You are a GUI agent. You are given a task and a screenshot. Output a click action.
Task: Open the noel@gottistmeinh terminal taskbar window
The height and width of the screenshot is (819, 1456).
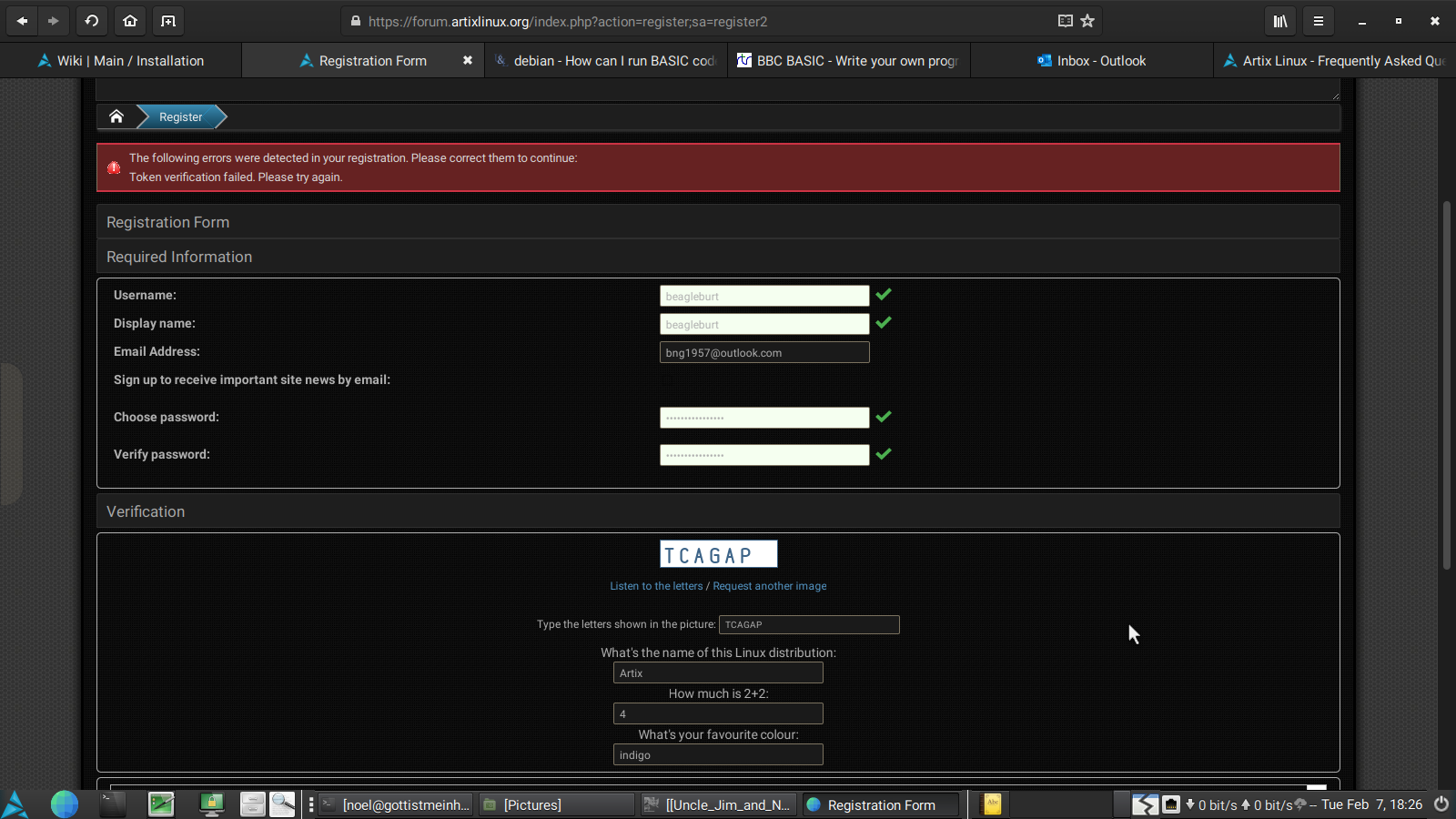pyautogui.click(x=396, y=804)
